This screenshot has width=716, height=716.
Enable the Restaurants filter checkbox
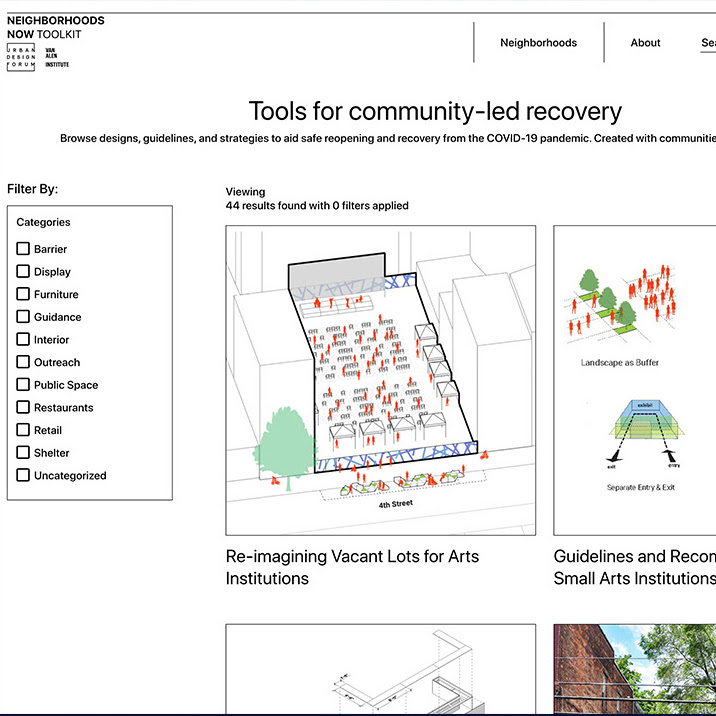(x=23, y=408)
